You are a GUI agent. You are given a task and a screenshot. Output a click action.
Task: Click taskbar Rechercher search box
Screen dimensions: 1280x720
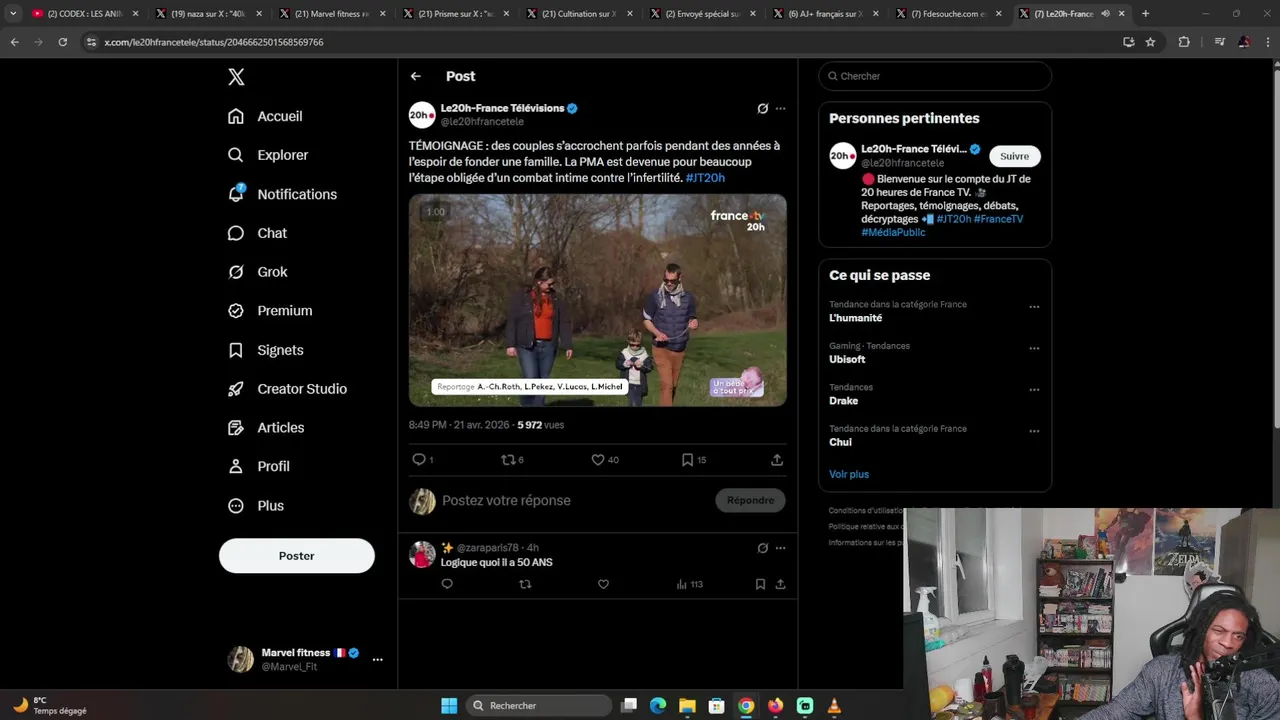(540, 706)
